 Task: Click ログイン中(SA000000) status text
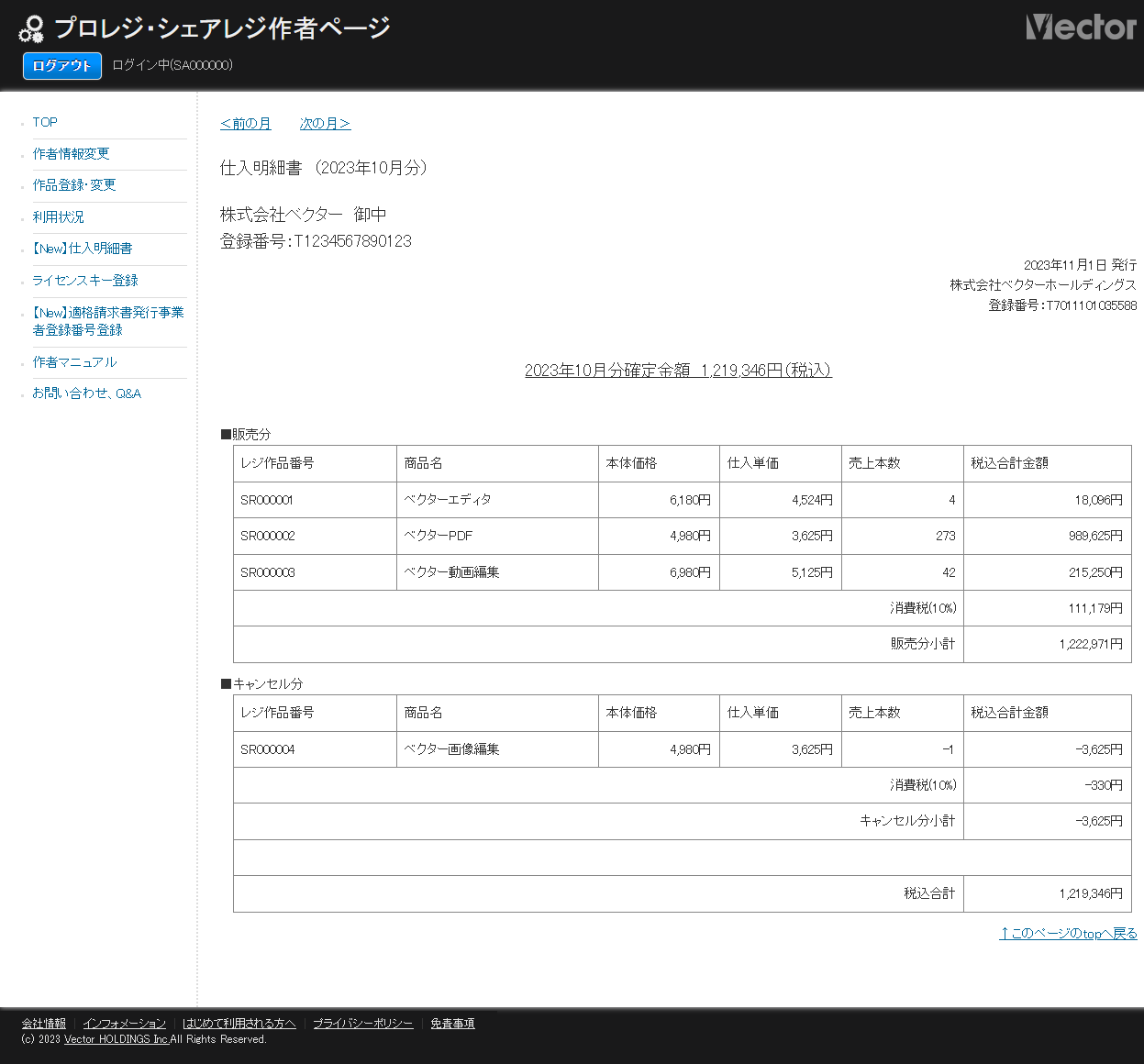172,65
